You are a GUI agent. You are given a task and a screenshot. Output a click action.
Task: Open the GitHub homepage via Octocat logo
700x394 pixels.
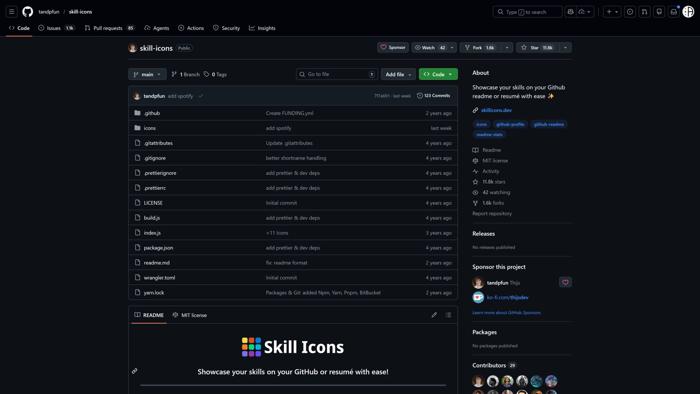tap(28, 12)
